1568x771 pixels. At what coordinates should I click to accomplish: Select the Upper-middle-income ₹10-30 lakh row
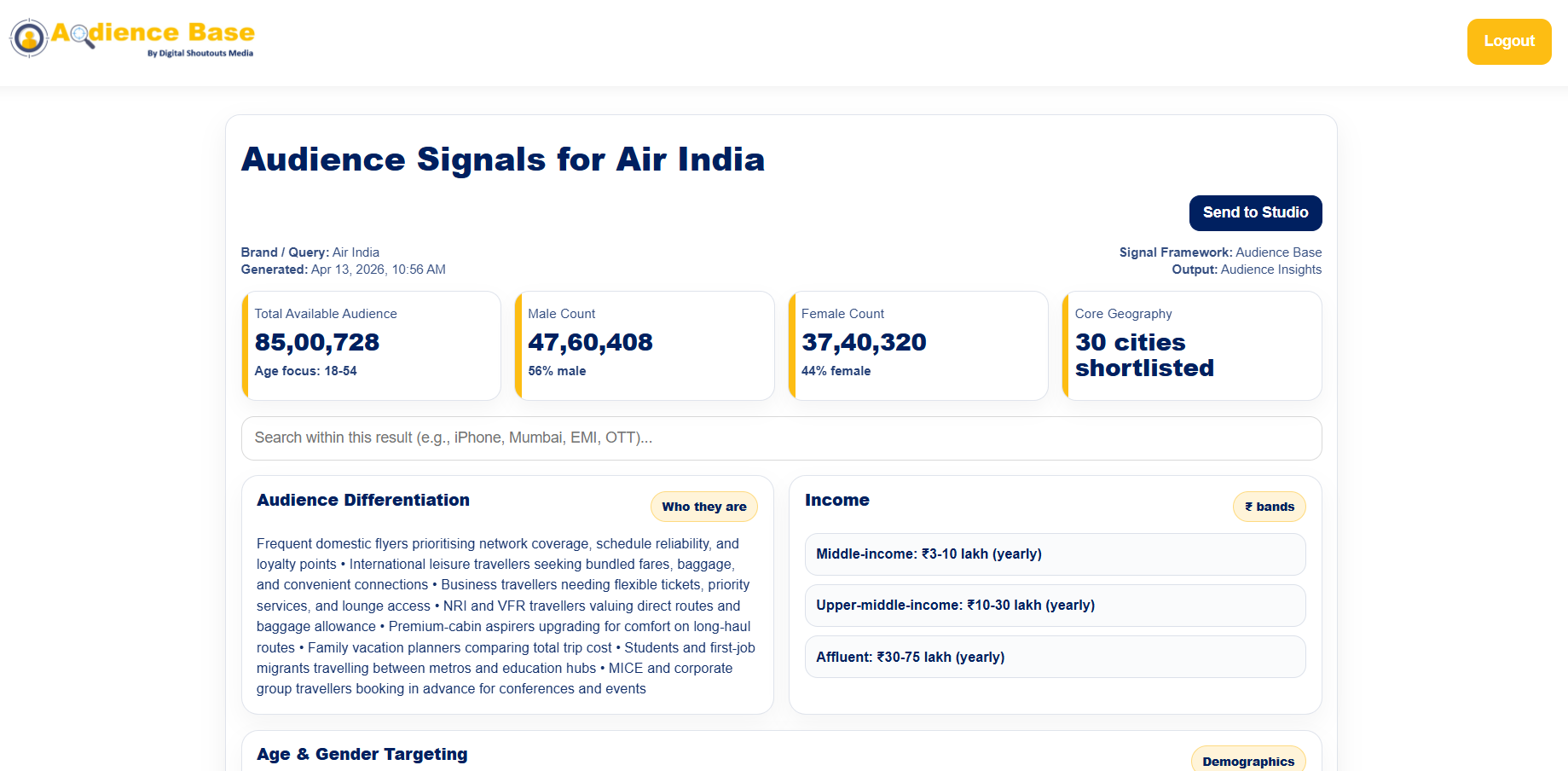(x=1055, y=606)
